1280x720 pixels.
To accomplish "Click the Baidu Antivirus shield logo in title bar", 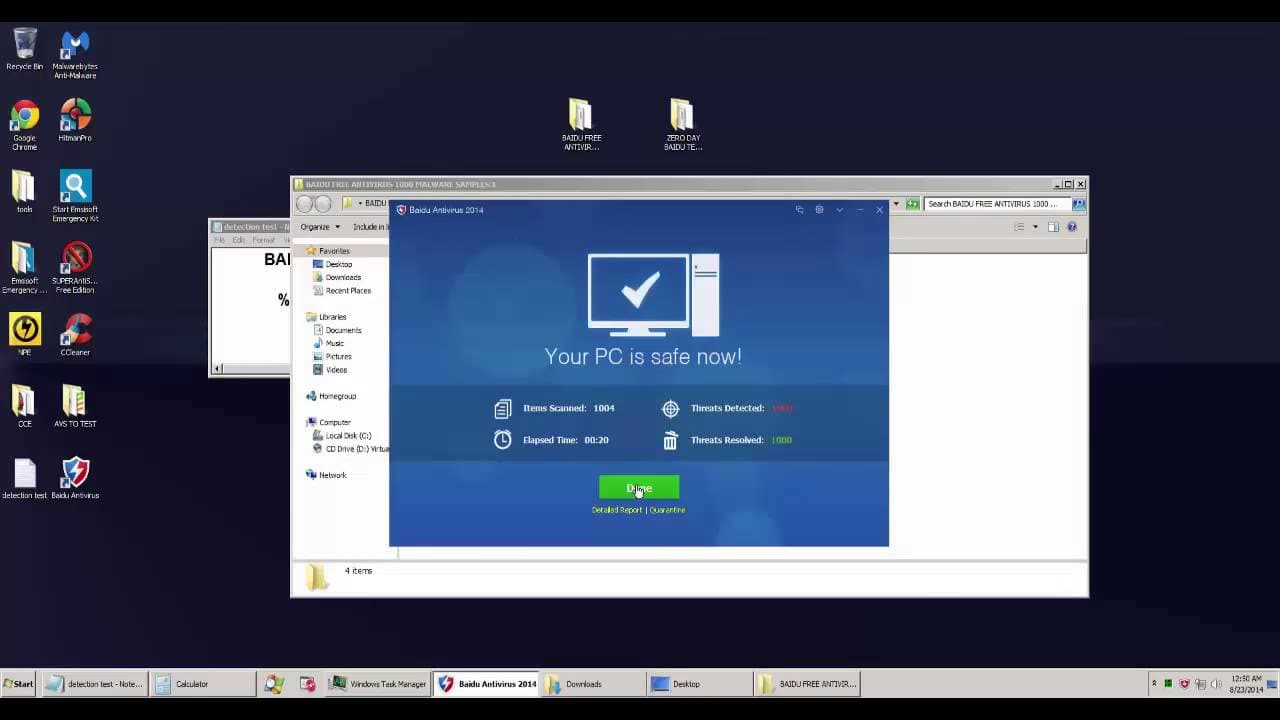I will point(401,210).
